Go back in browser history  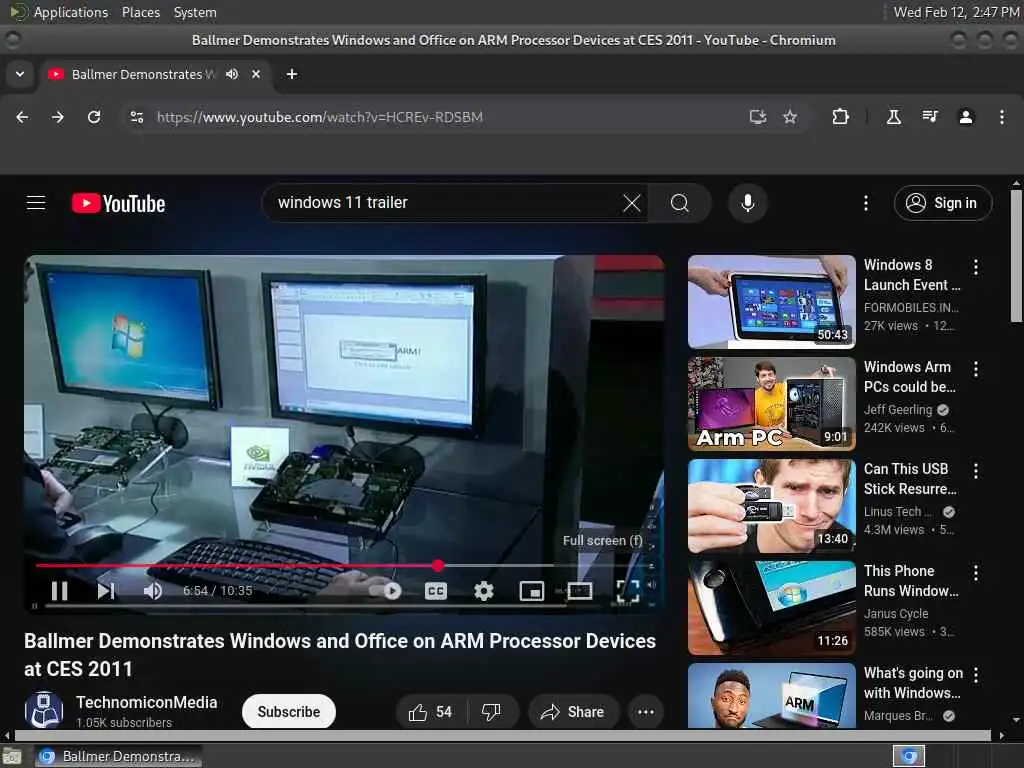22,117
